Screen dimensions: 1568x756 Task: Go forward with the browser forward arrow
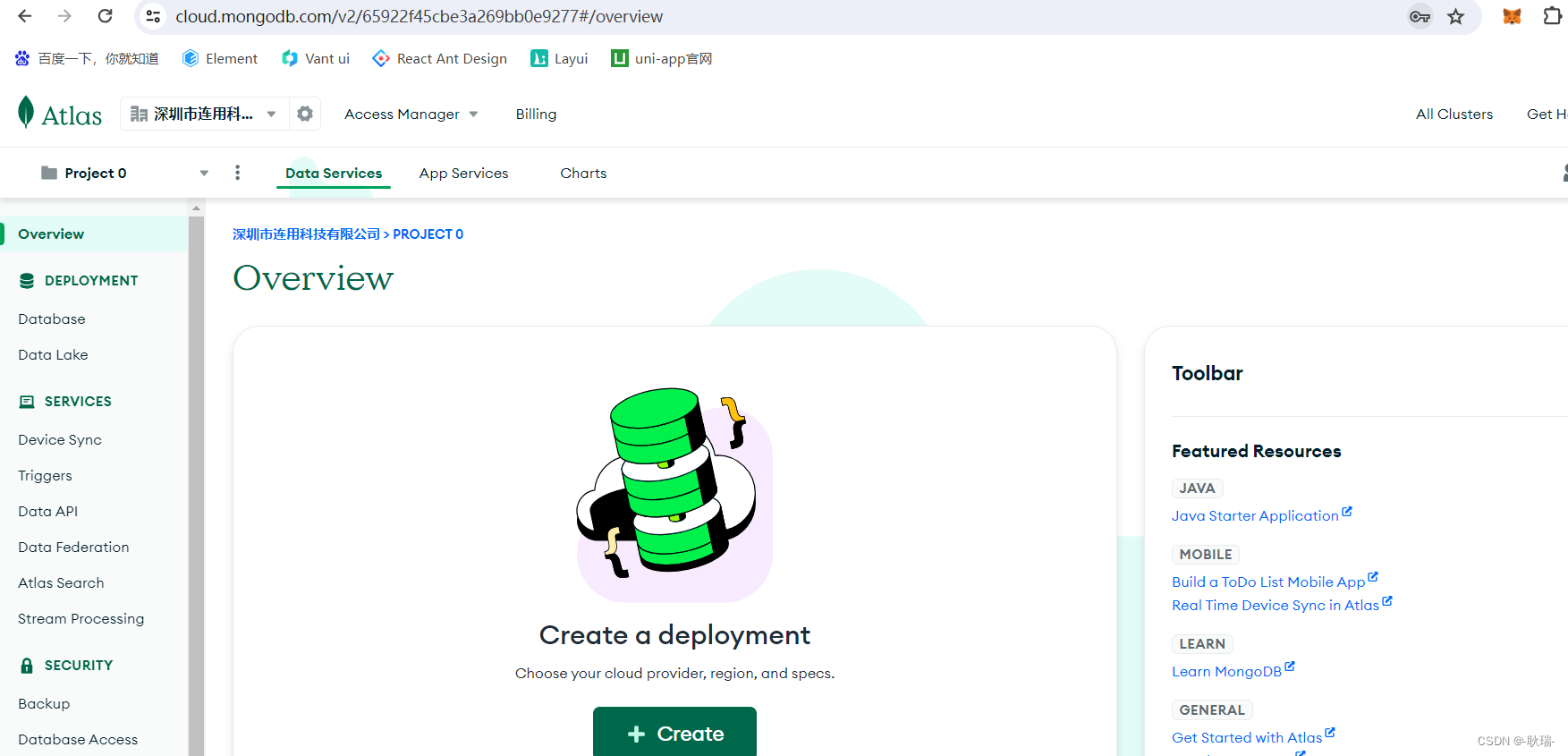pyautogui.click(x=64, y=16)
